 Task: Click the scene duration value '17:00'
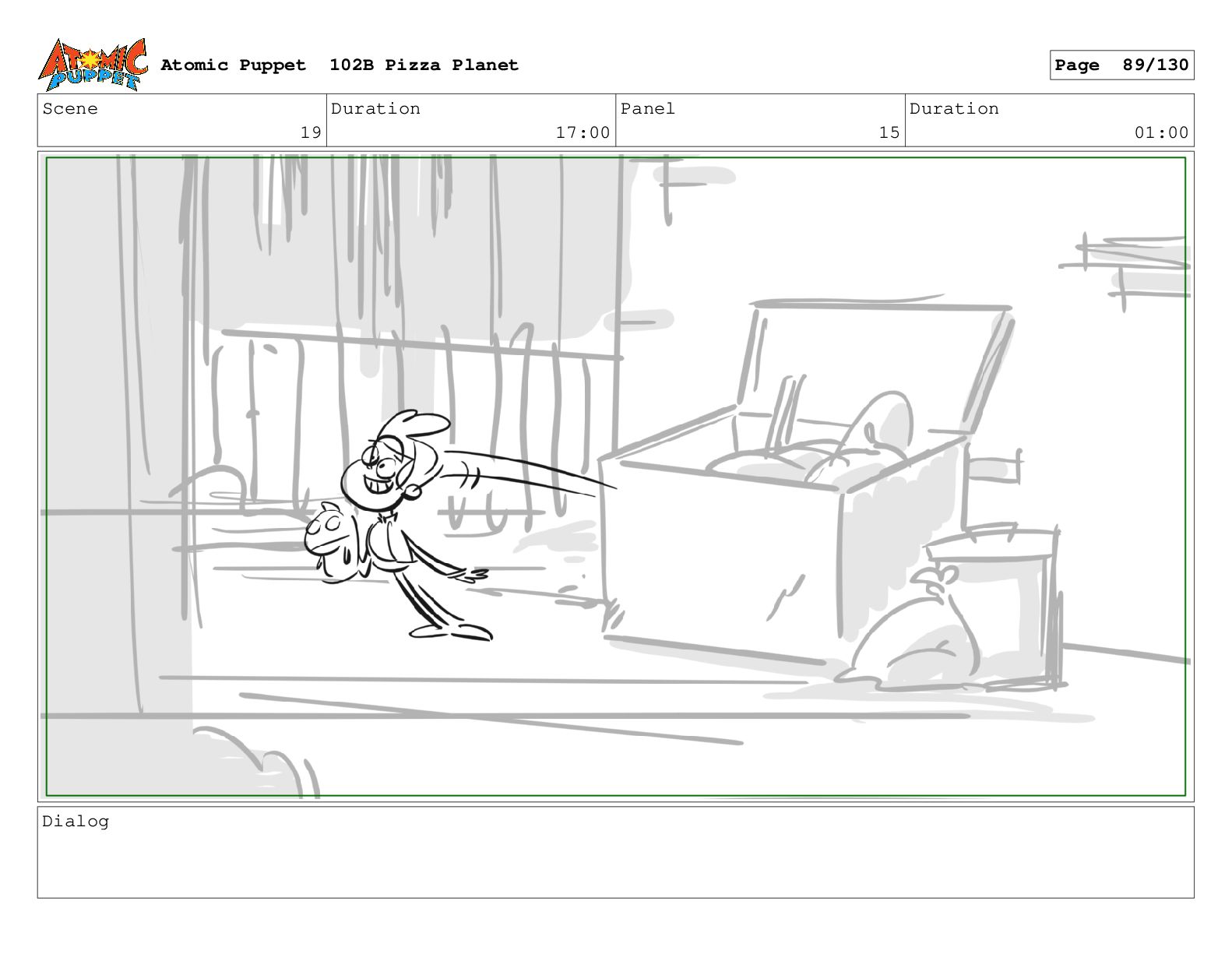pos(583,132)
